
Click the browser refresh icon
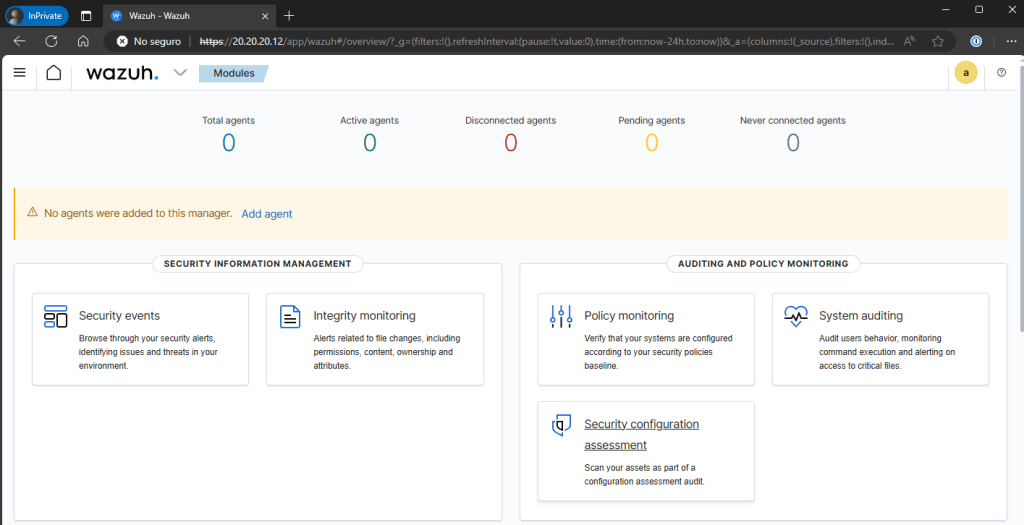pos(51,41)
